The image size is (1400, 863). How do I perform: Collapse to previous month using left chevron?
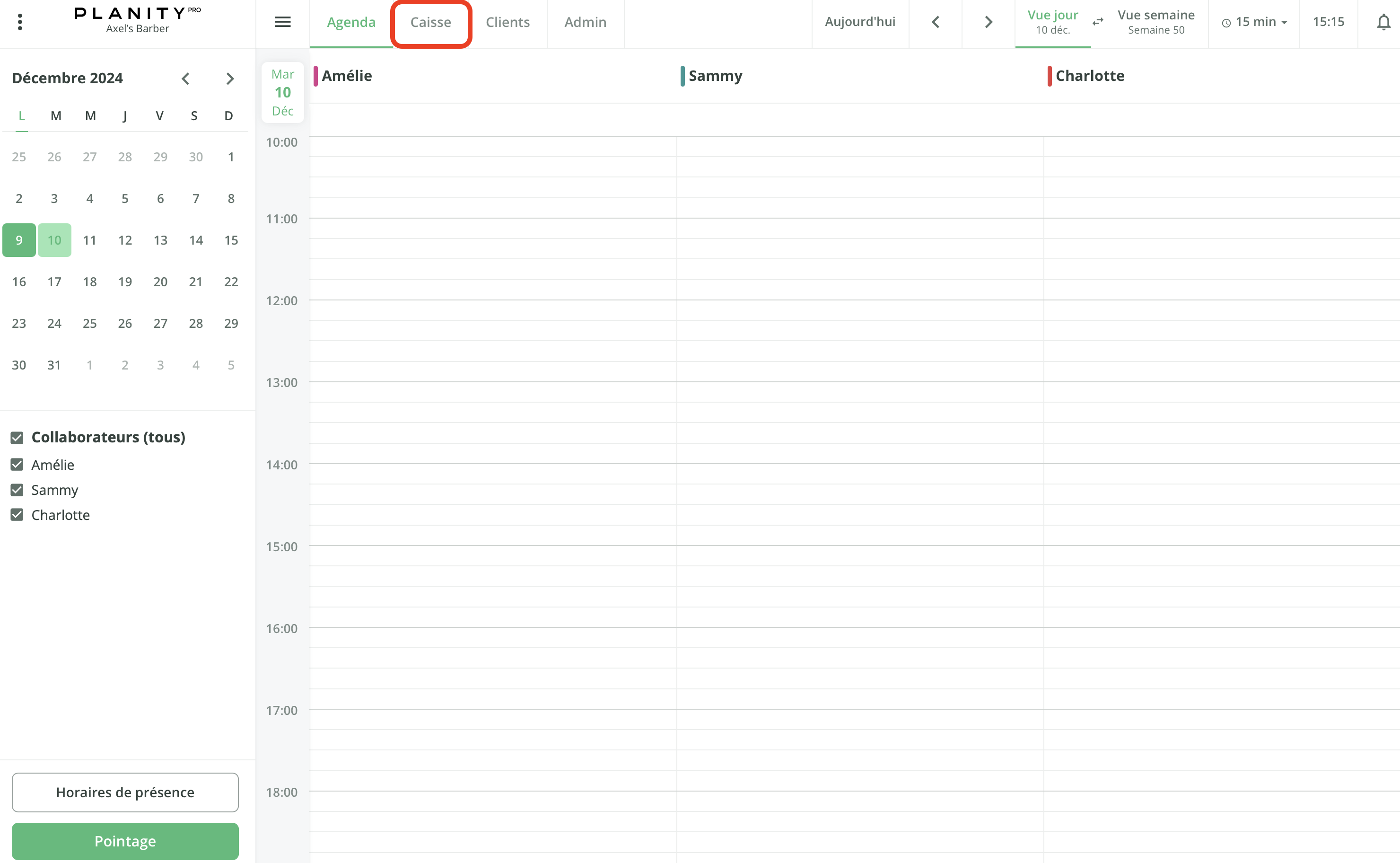pyautogui.click(x=185, y=78)
